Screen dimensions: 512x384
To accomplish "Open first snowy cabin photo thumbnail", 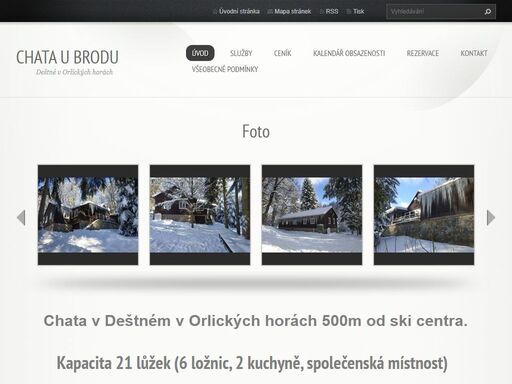I will pos(88,215).
